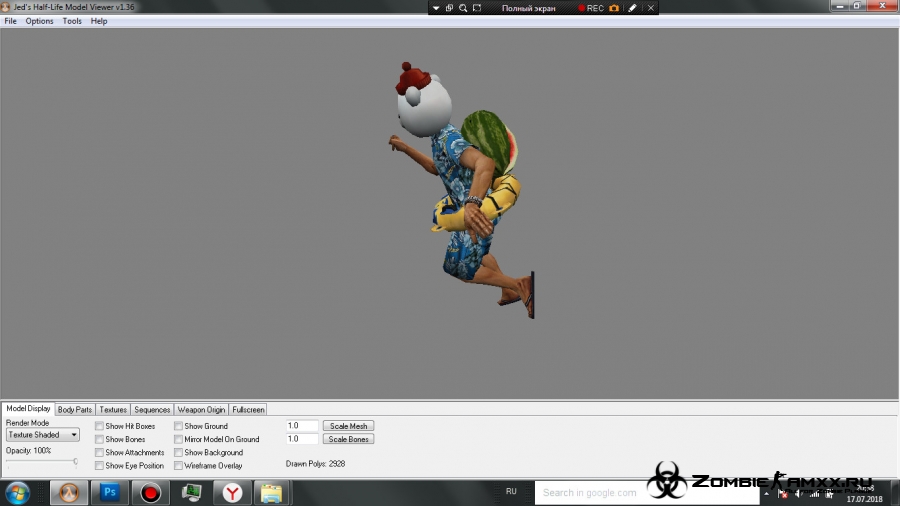
Task: Open the Render Mode dropdown
Action: pyautogui.click(x=42, y=435)
